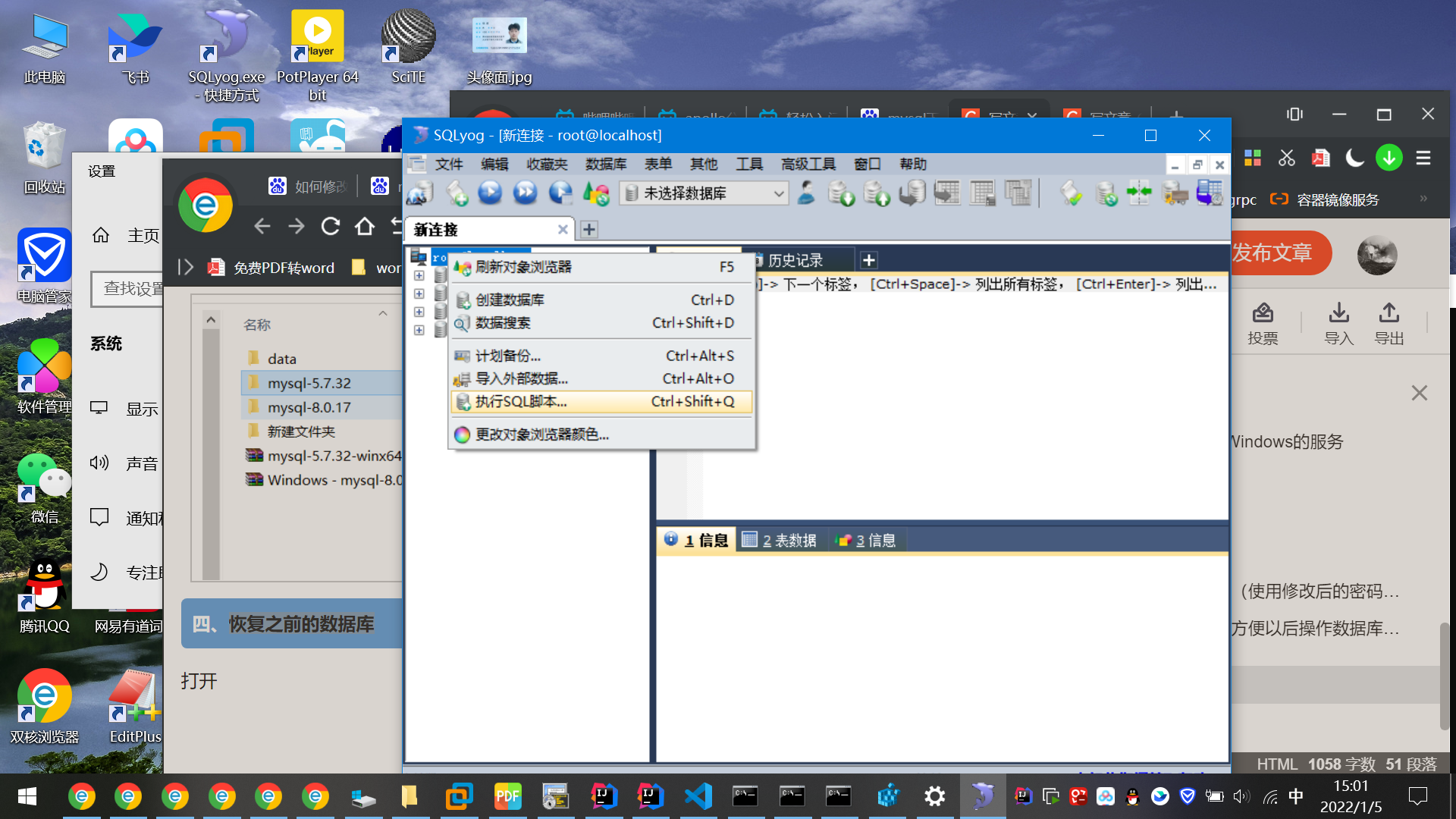Screen dimensions: 1456x819
Task: Click database icon with green up arrow
Action: point(877,193)
